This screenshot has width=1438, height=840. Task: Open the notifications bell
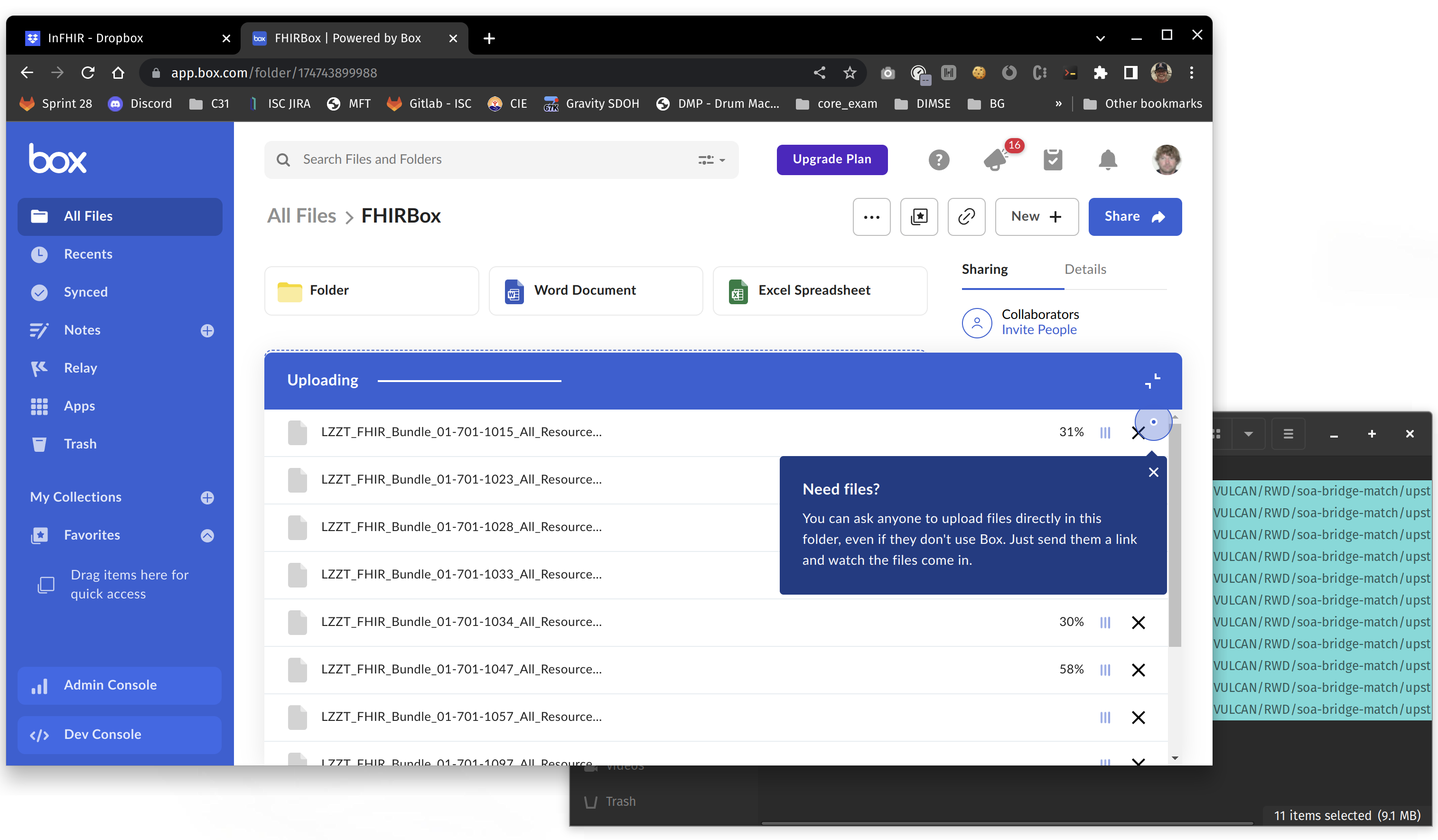point(1108,160)
